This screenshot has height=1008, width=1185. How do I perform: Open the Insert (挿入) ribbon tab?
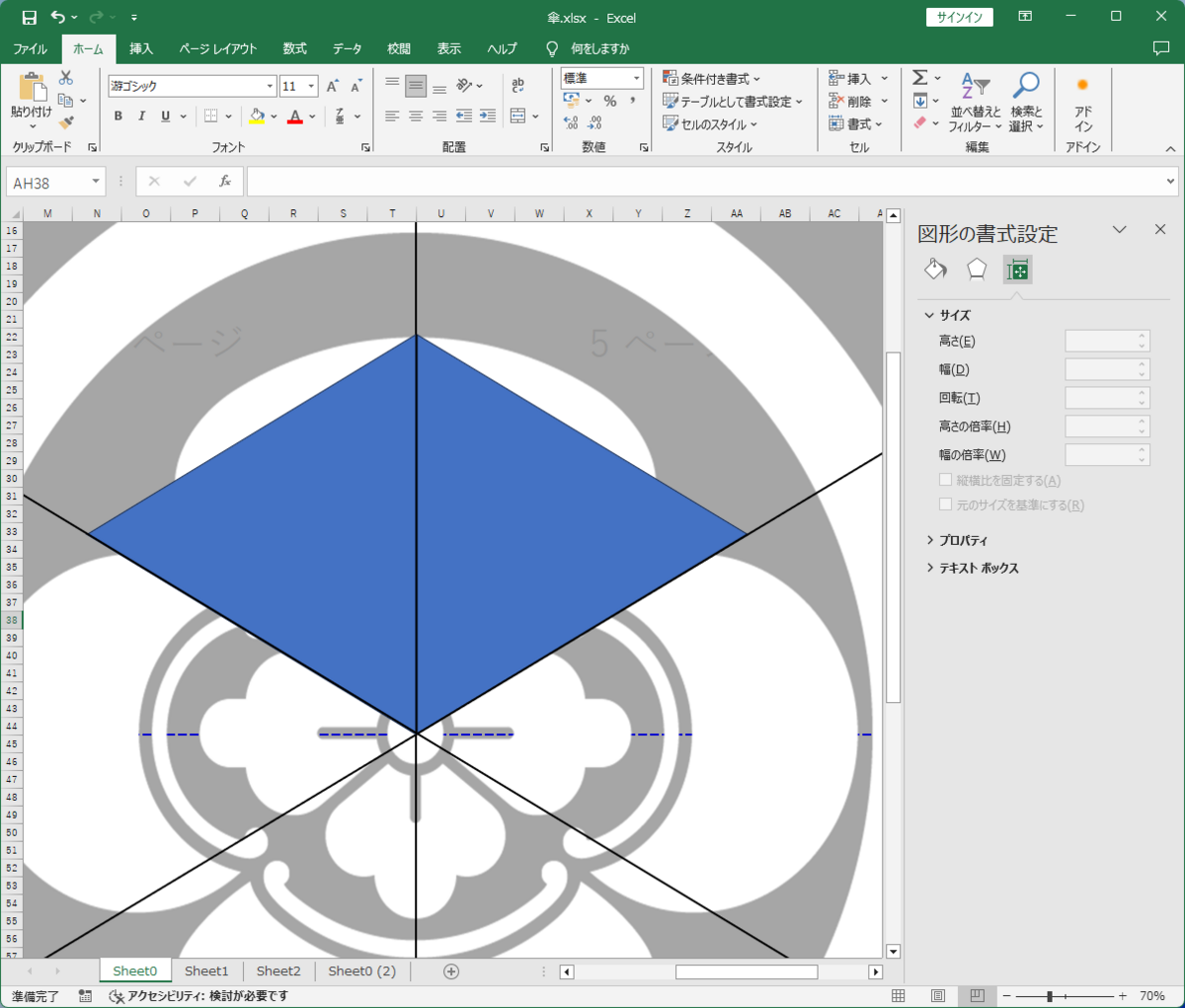(x=141, y=48)
